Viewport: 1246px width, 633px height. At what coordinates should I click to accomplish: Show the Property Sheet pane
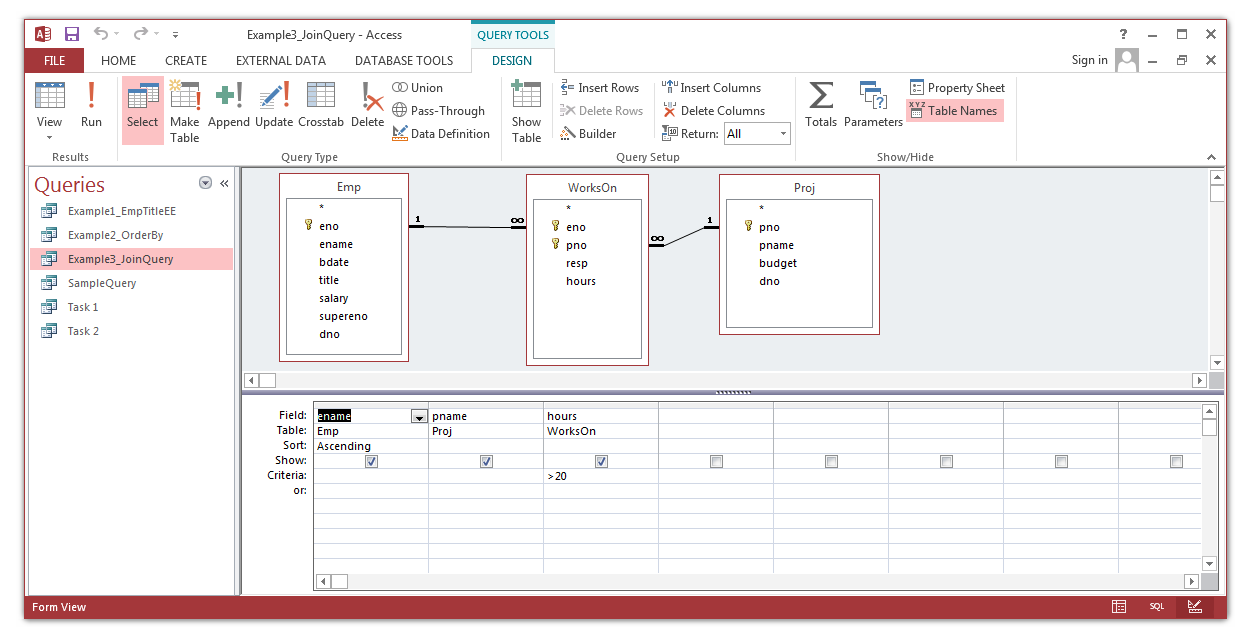(957, 88)
